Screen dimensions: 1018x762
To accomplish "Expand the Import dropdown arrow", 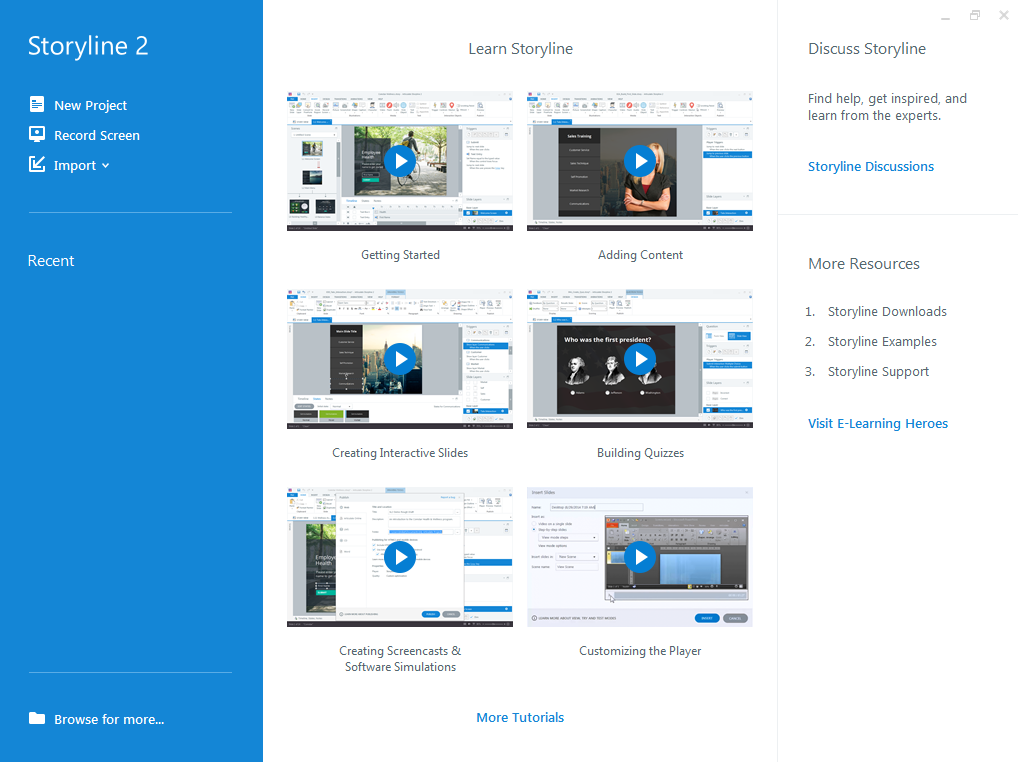I will [105, 166].
